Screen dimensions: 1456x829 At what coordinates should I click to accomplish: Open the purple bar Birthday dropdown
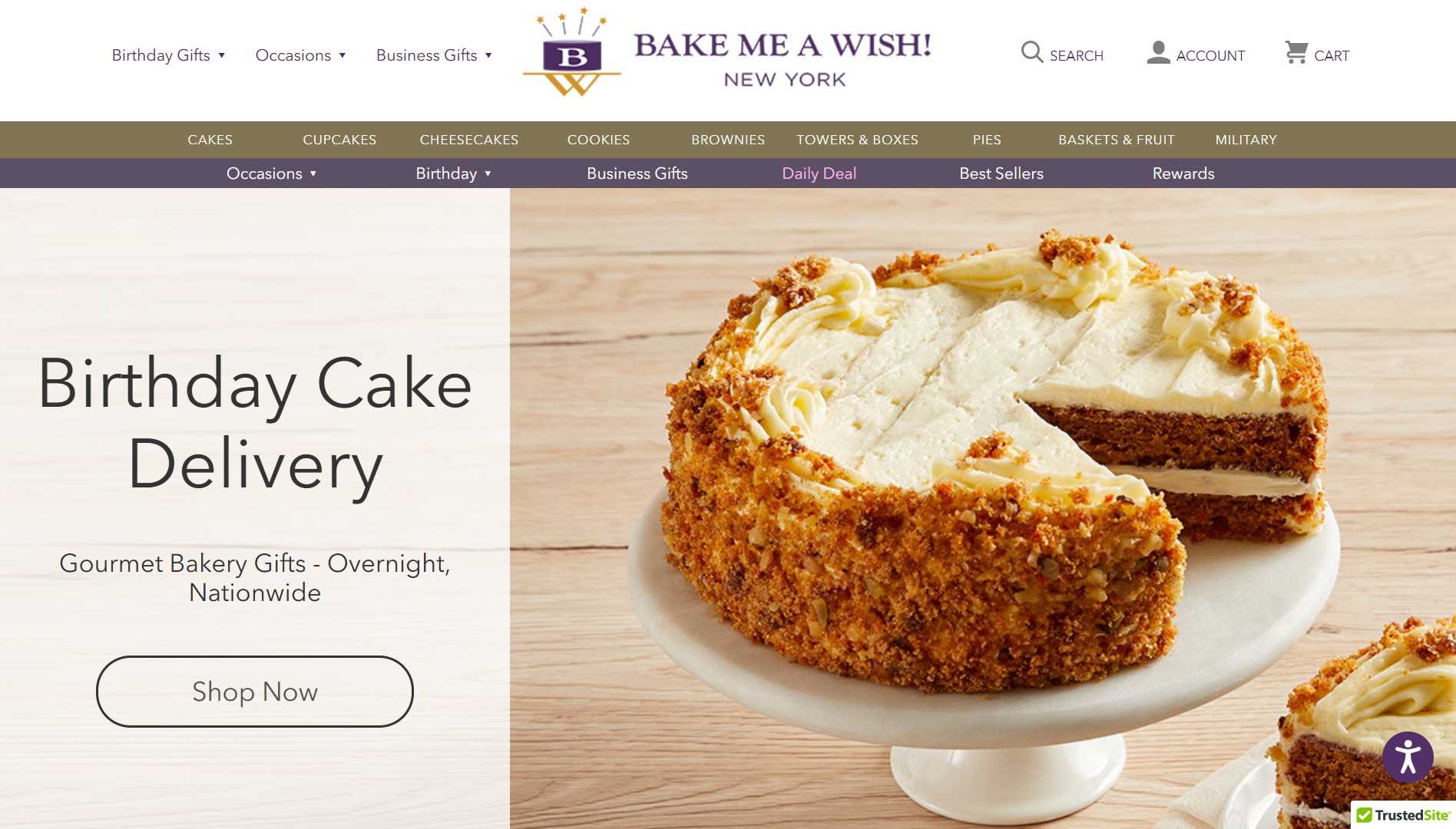pos(453,173)
